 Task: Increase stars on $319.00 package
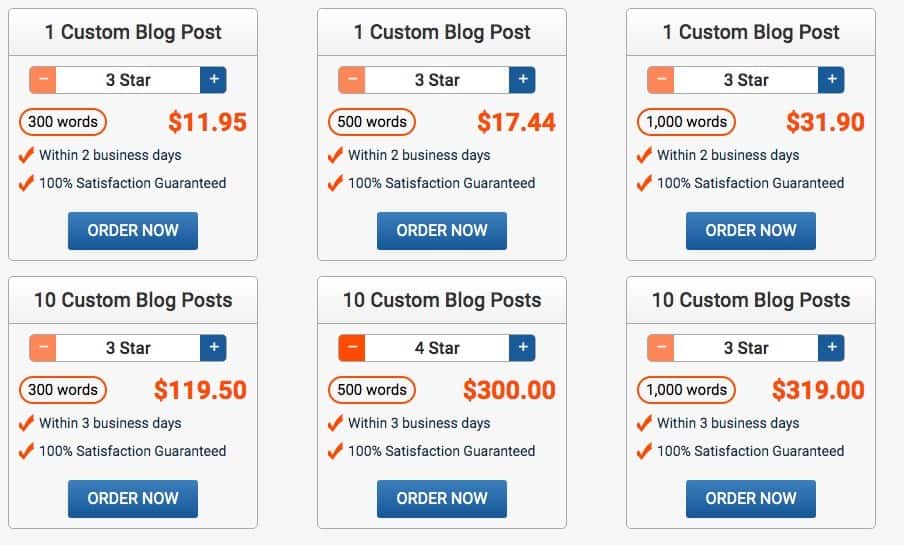coord(831,348)
